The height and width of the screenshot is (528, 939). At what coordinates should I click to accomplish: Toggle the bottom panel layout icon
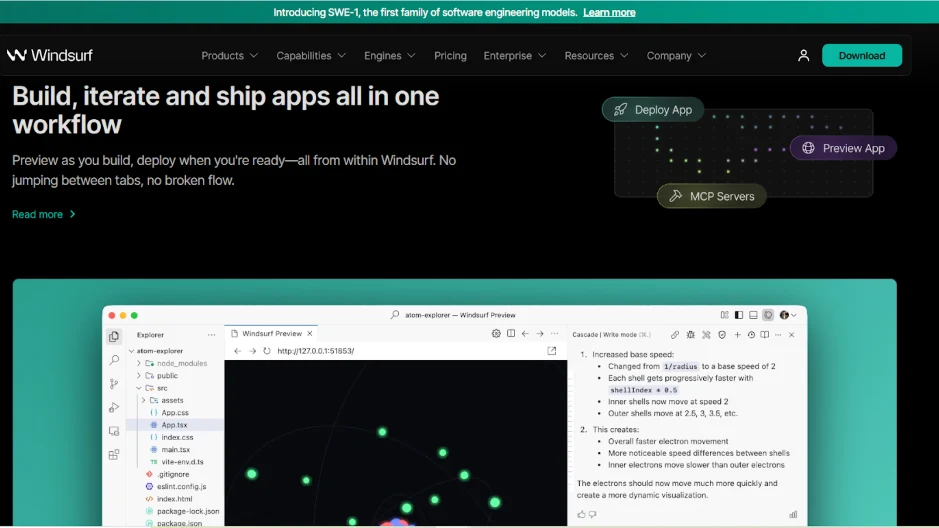753,315
